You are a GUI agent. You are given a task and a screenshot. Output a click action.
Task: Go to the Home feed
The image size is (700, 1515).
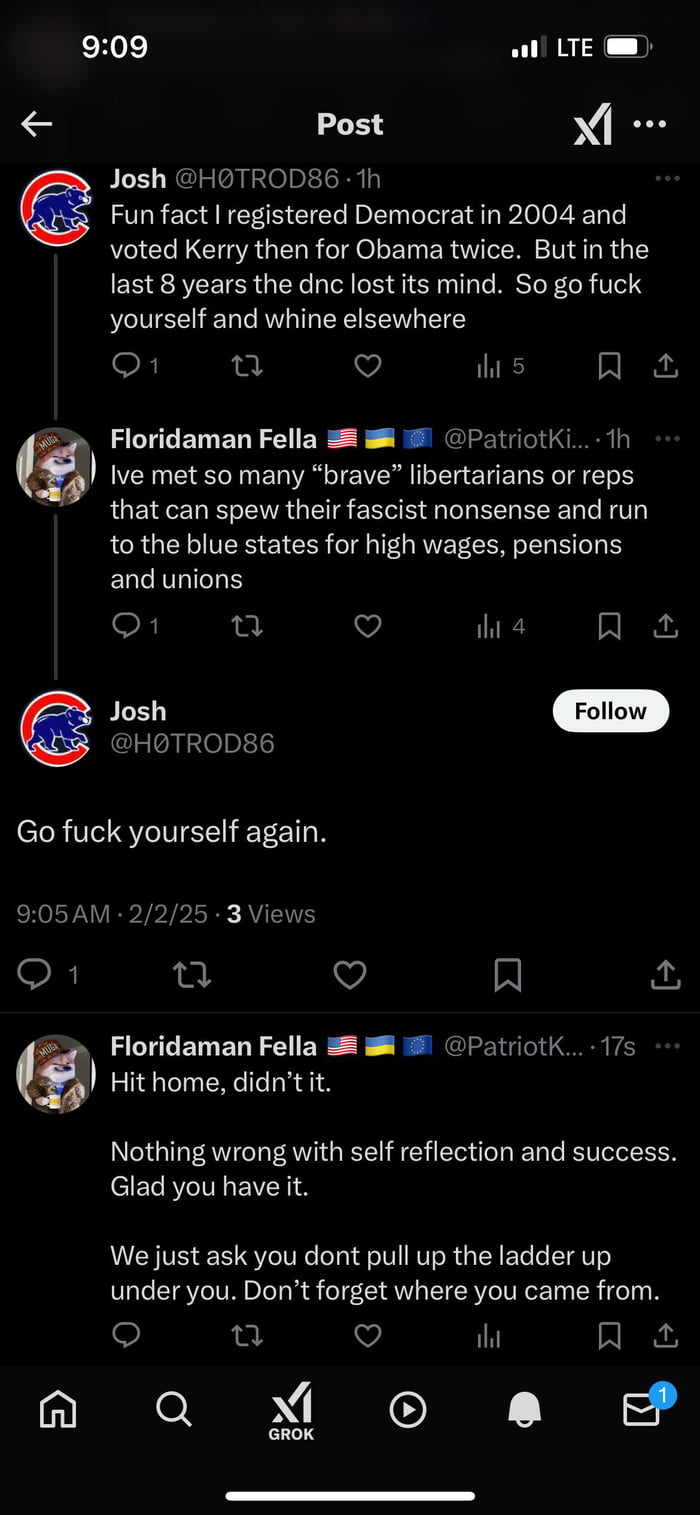point(57,1410)
